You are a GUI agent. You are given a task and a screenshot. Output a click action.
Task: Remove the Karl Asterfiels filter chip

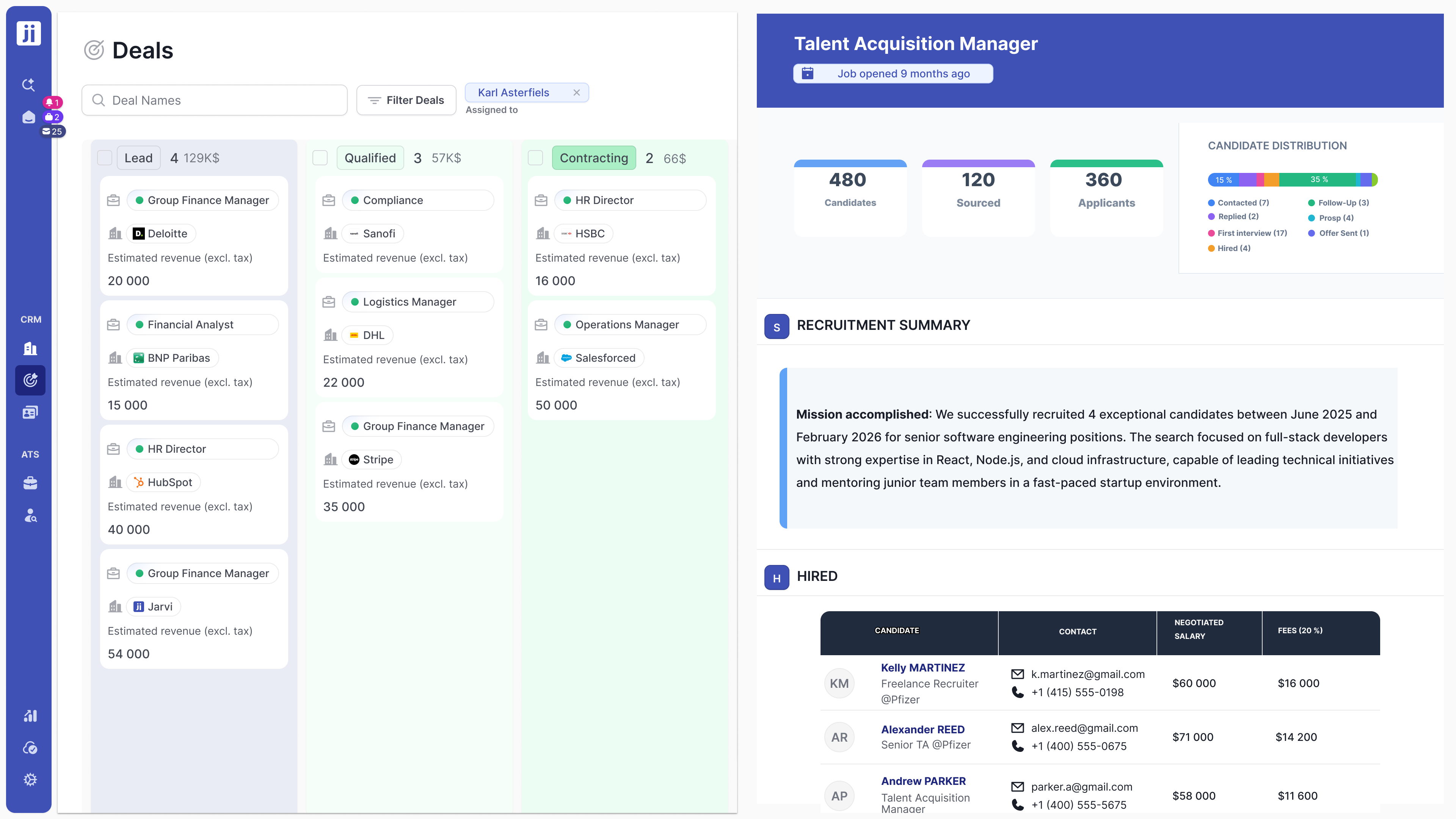576,93
